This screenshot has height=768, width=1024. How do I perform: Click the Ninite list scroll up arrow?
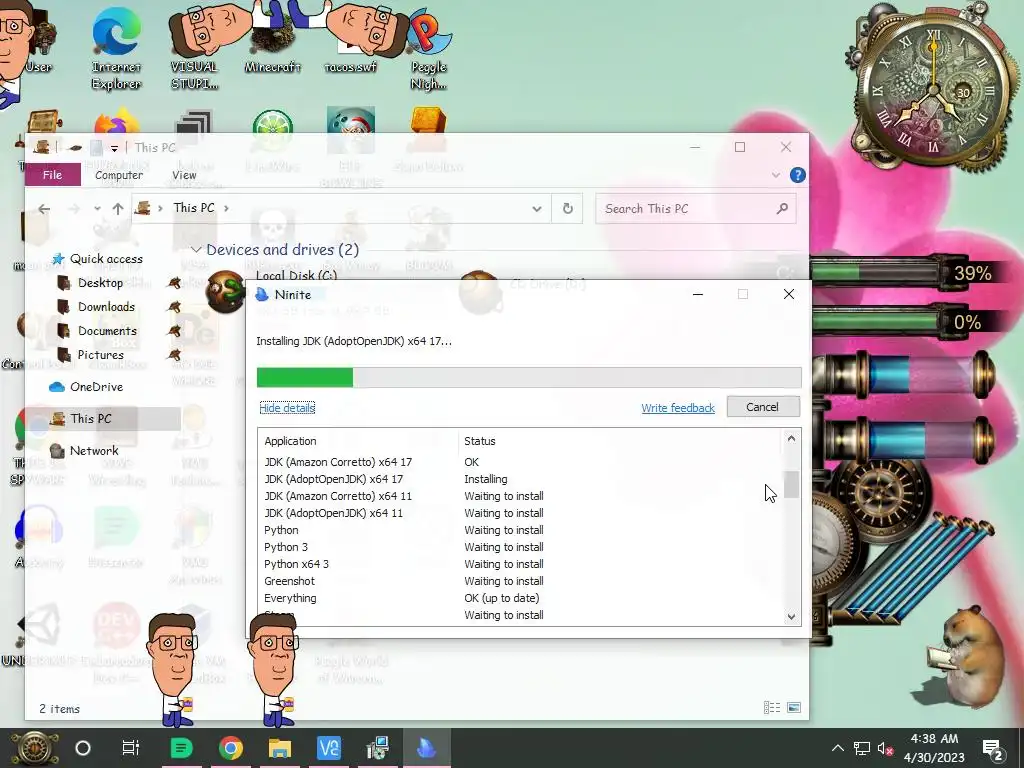tap(791, 439)
